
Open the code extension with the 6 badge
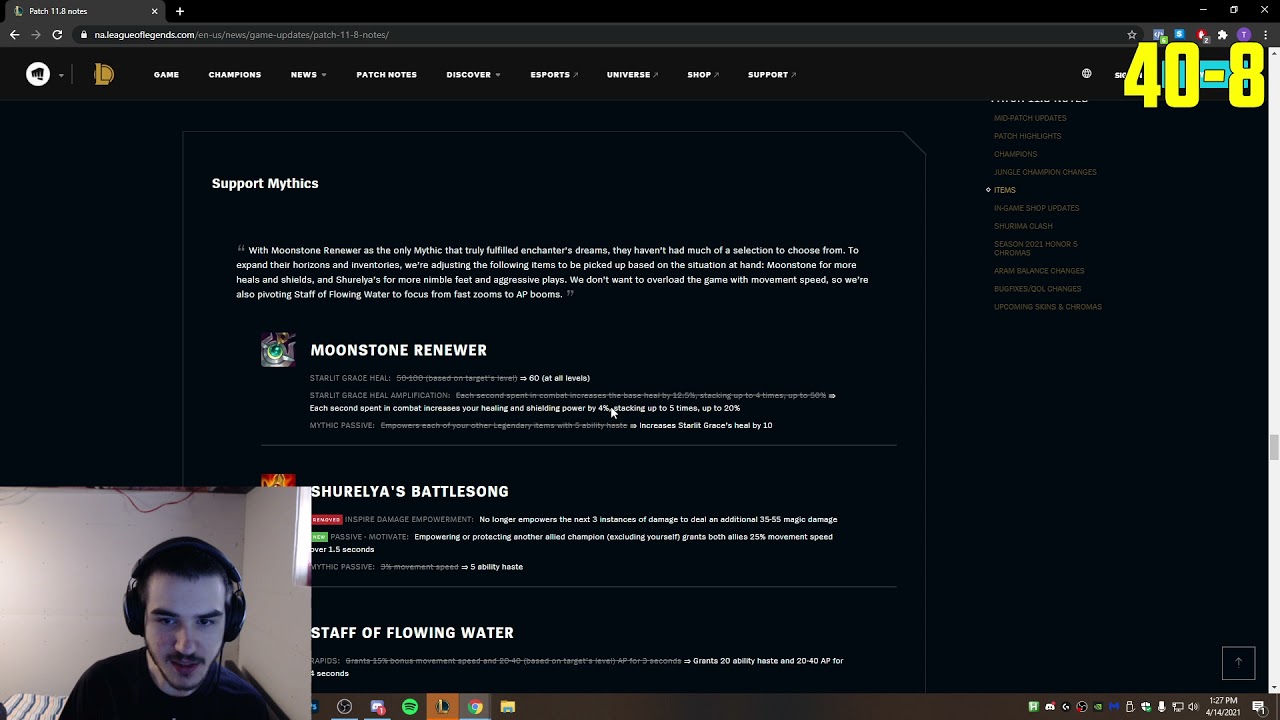[x=1158, y=34]
